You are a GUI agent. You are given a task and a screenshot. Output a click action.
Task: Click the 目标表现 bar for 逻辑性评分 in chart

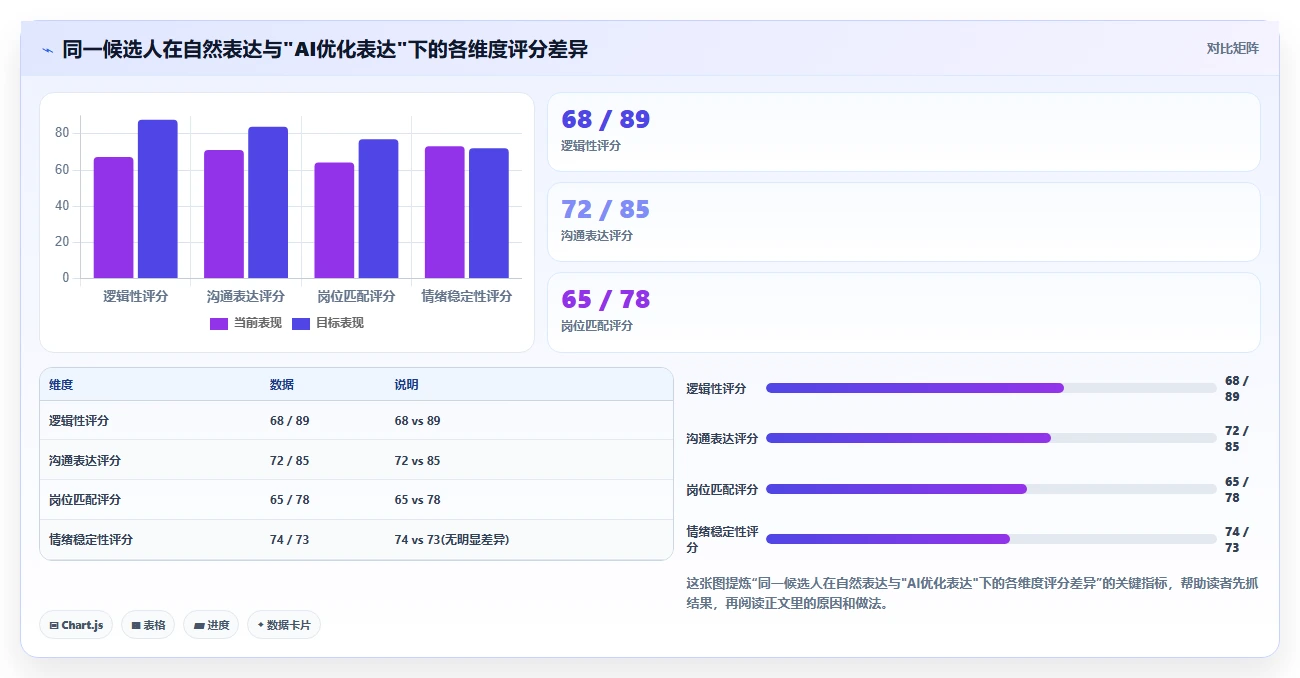[158, 199]
